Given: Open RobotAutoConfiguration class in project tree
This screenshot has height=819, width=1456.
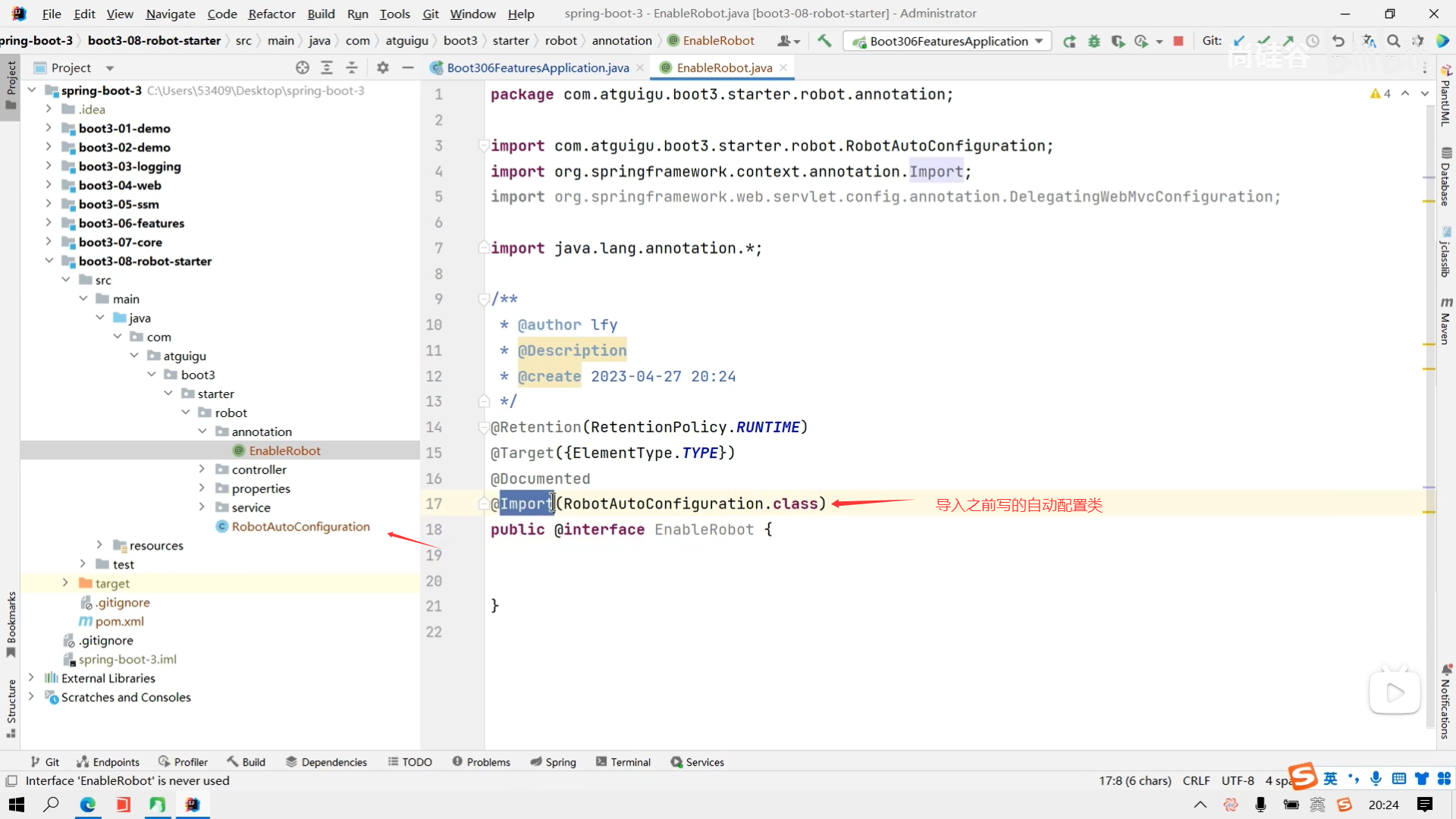Looking at the screenshot, I should click(x=300, y=526).
